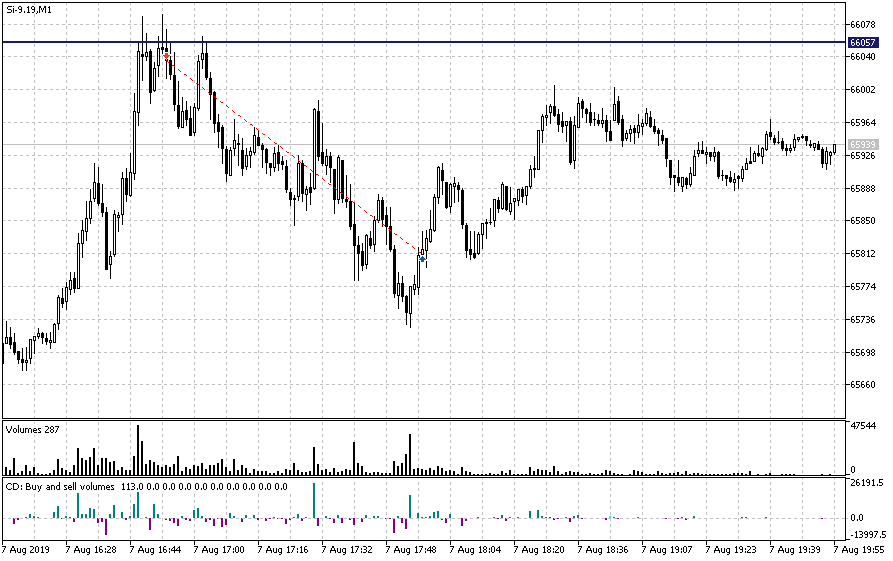Click the 7 Aug 17:00 time label

pyautogui.click(x=219, y=550)
